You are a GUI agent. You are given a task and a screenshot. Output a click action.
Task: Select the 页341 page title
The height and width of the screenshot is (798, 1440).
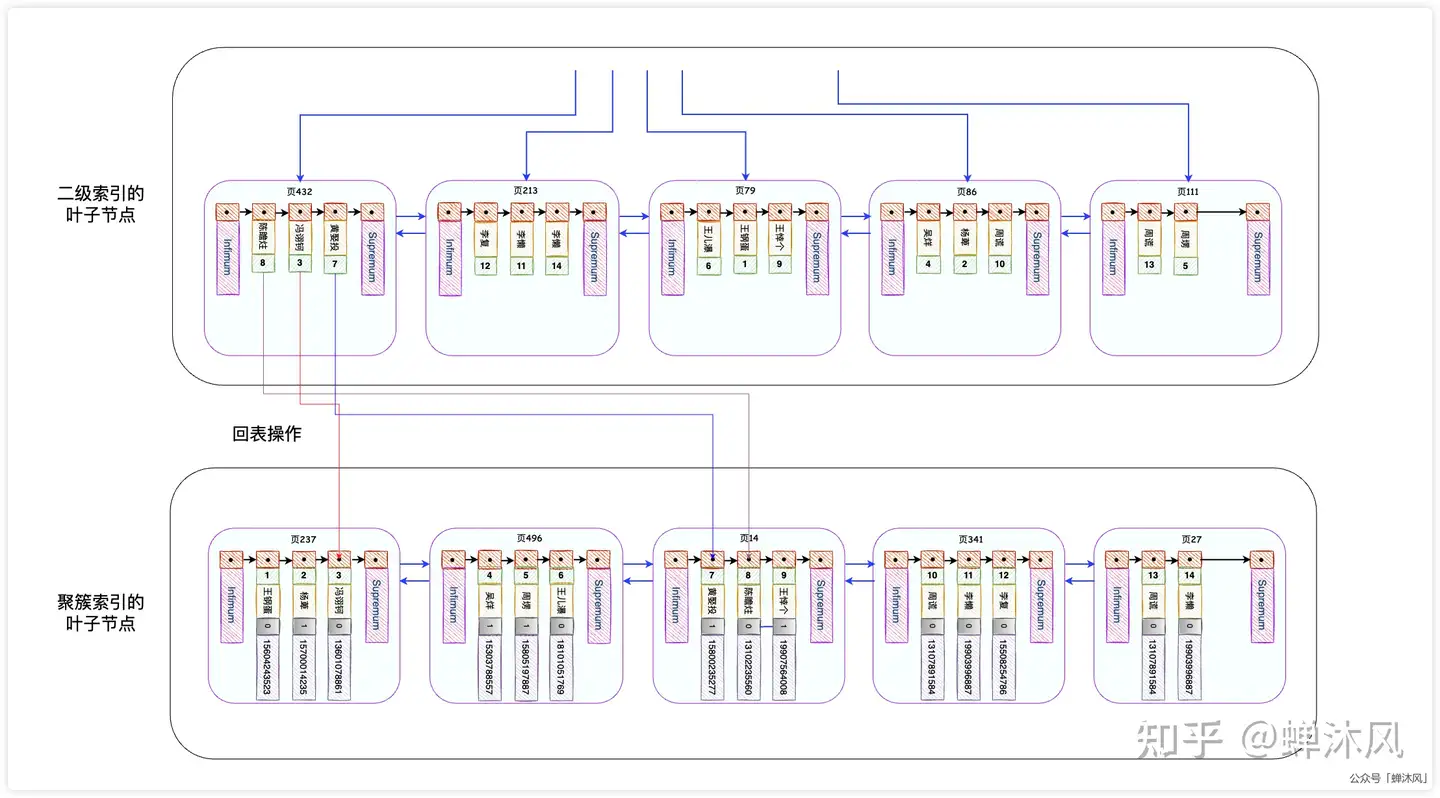(971, 538)
